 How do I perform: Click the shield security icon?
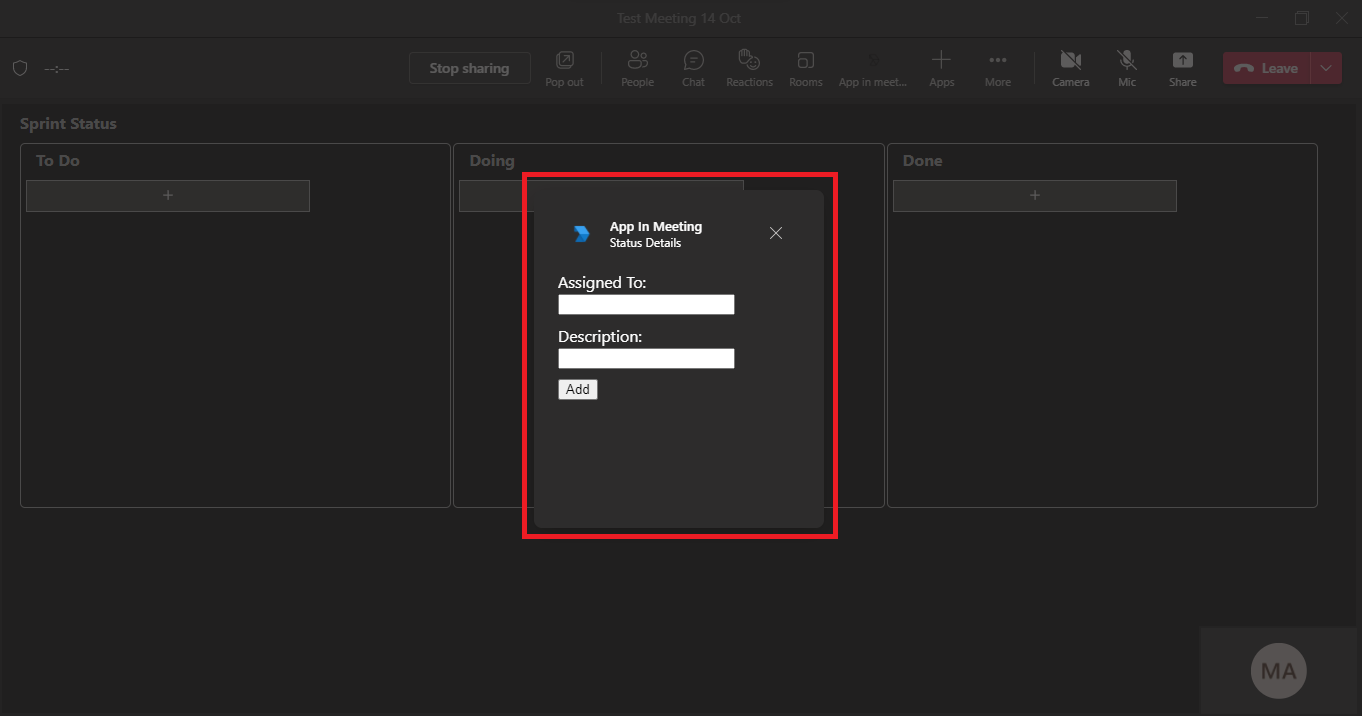[20, 68]
